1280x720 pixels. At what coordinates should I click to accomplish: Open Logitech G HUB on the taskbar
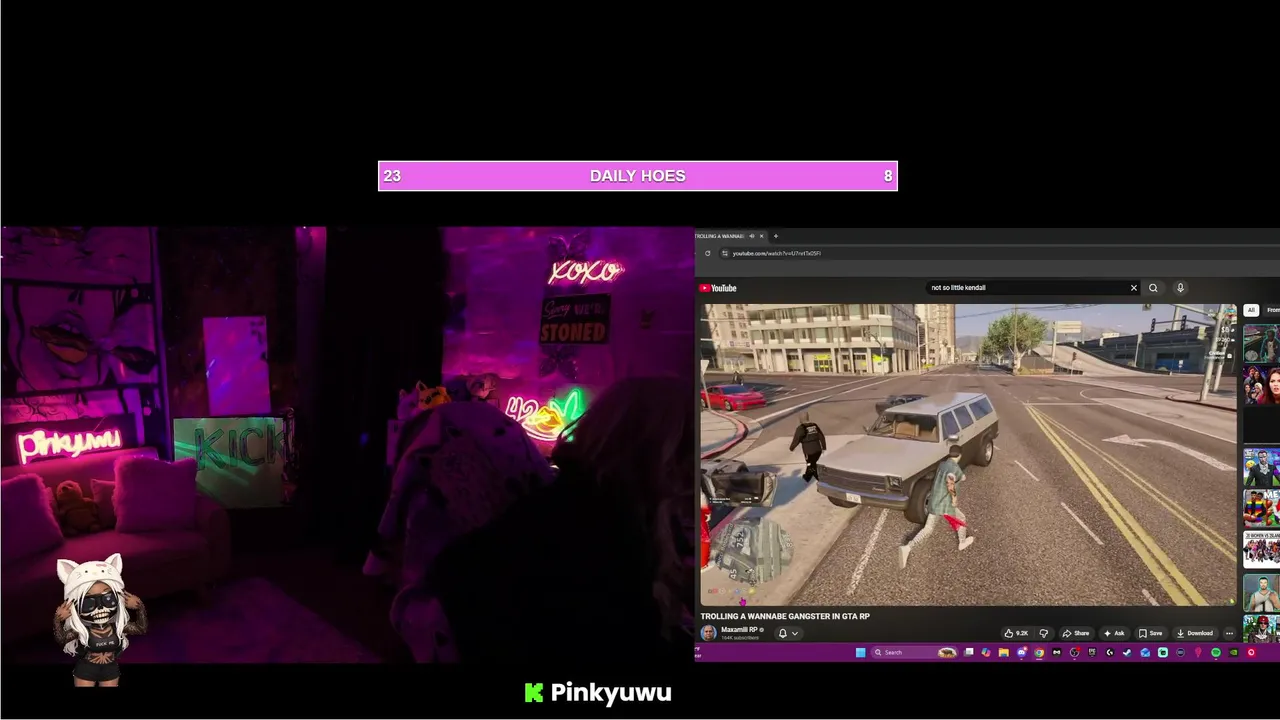(1110, 652)
